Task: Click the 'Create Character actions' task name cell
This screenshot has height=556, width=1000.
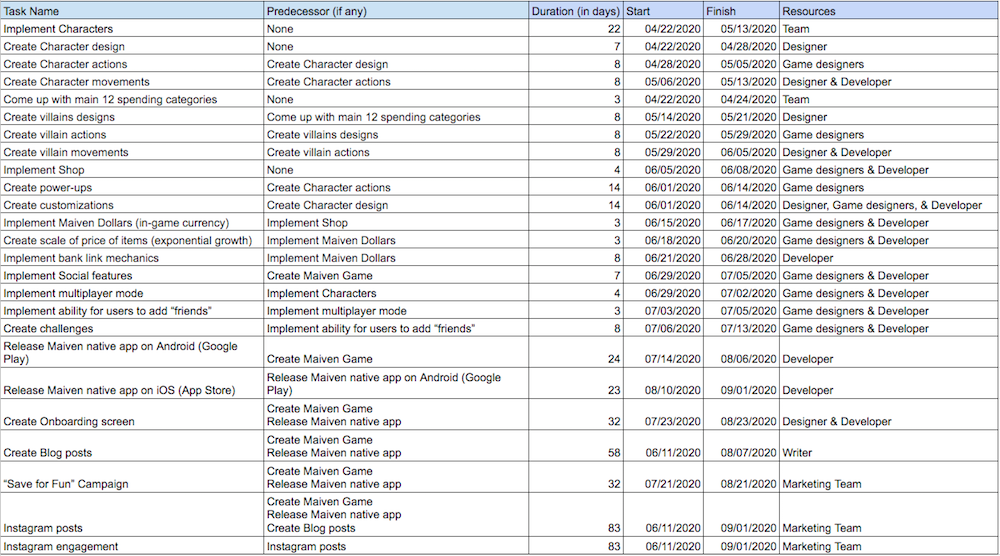Action: pyautogui.click(x=132, y=64)
